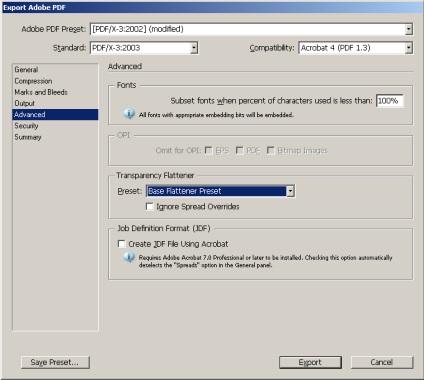Select the Advanced panel
The width and height of the screenshot is (424, 380).
point(55,114)
